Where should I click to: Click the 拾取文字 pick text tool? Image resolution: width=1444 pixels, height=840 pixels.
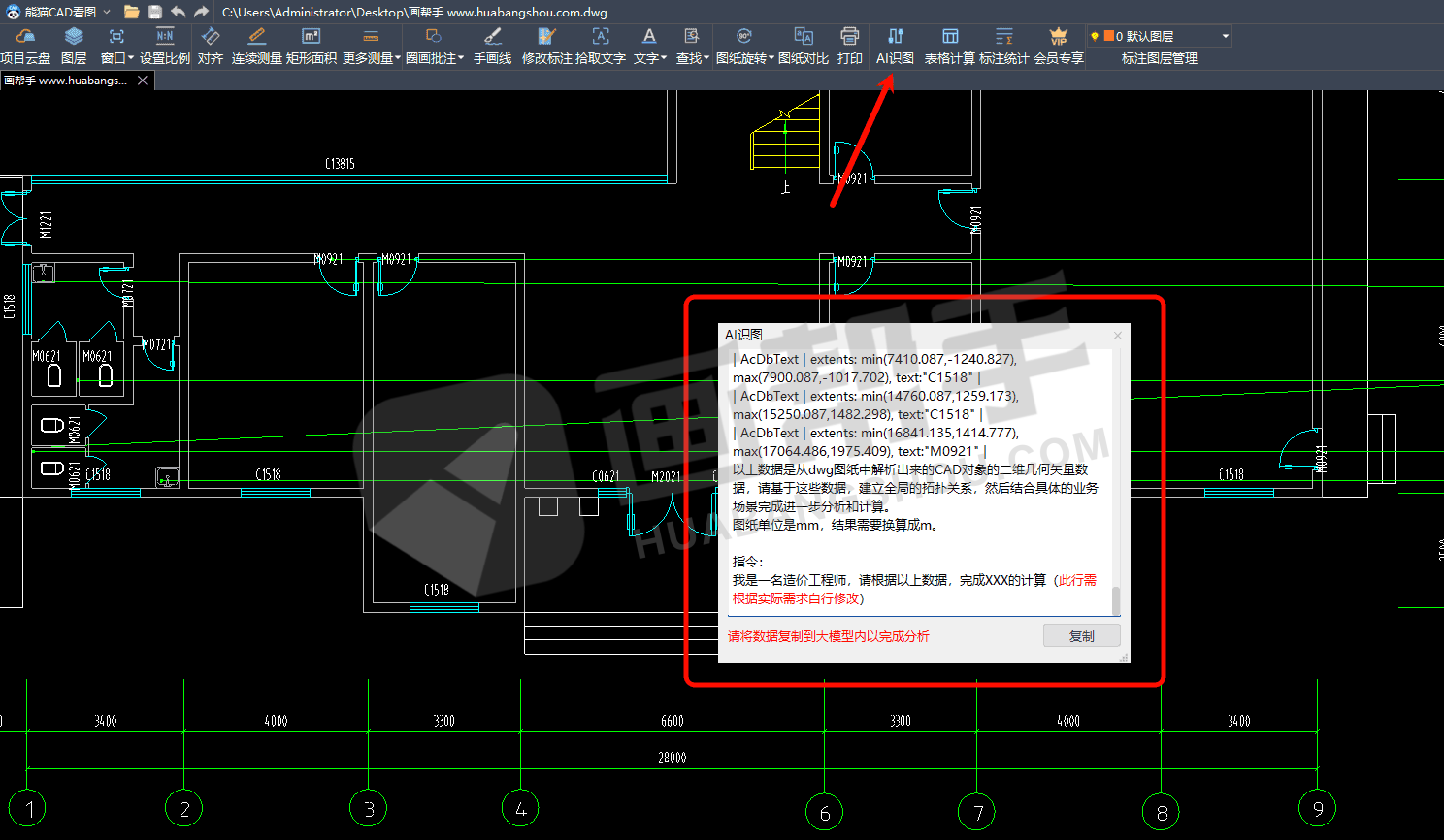click(x=600, y=46)
